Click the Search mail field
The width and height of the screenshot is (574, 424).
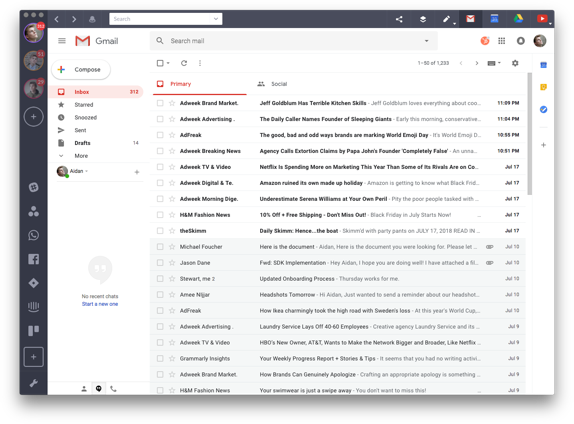[294, 41]
